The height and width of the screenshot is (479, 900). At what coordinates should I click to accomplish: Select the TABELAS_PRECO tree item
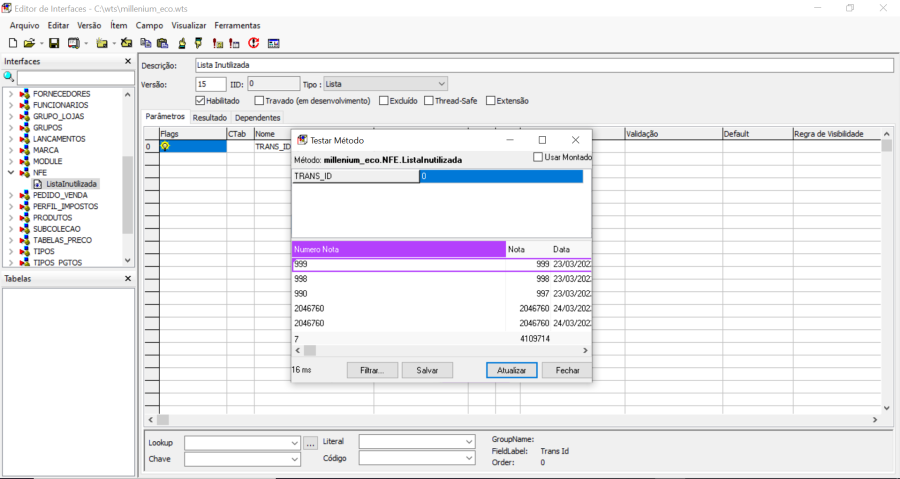click(x=62, y=240)
